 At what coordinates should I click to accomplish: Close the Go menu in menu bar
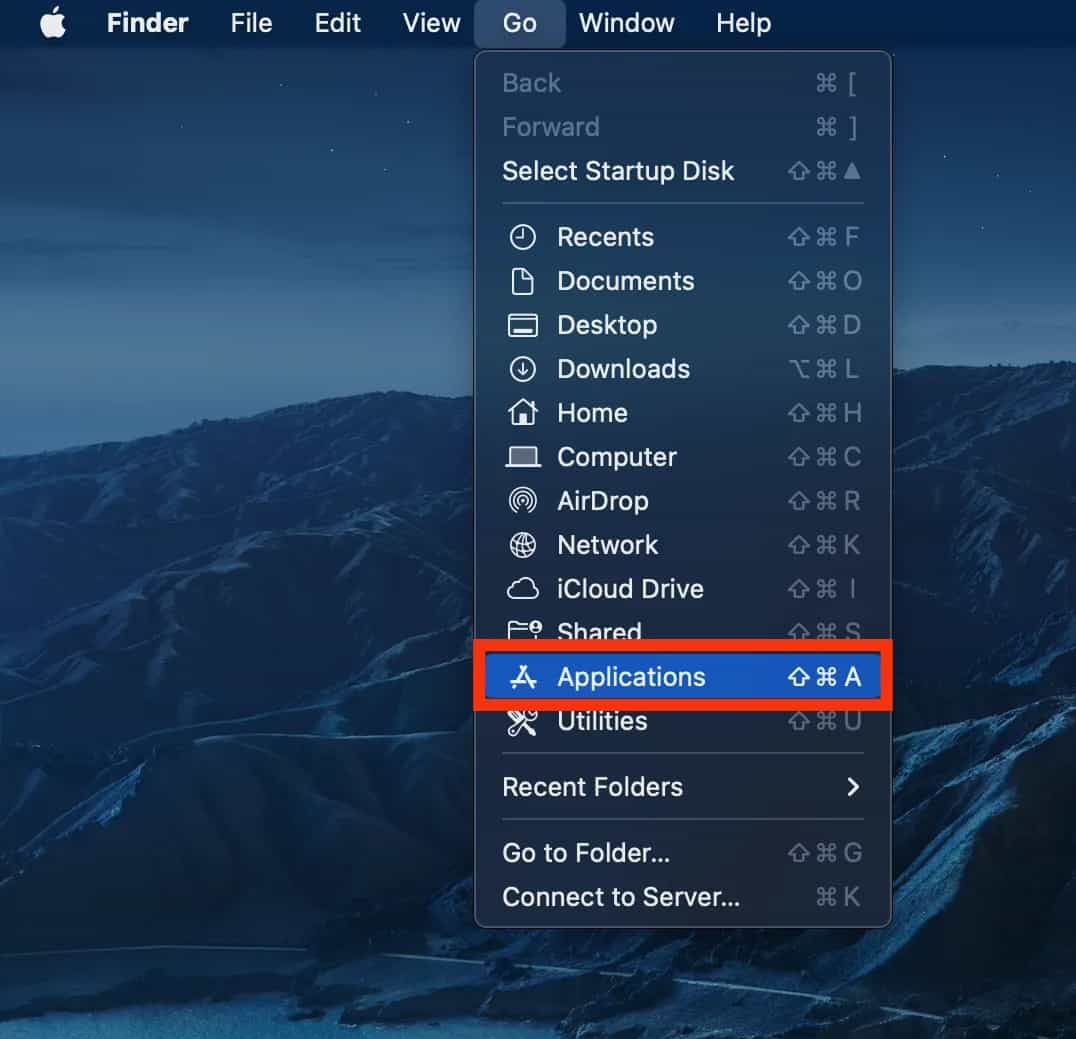[519, 23]
